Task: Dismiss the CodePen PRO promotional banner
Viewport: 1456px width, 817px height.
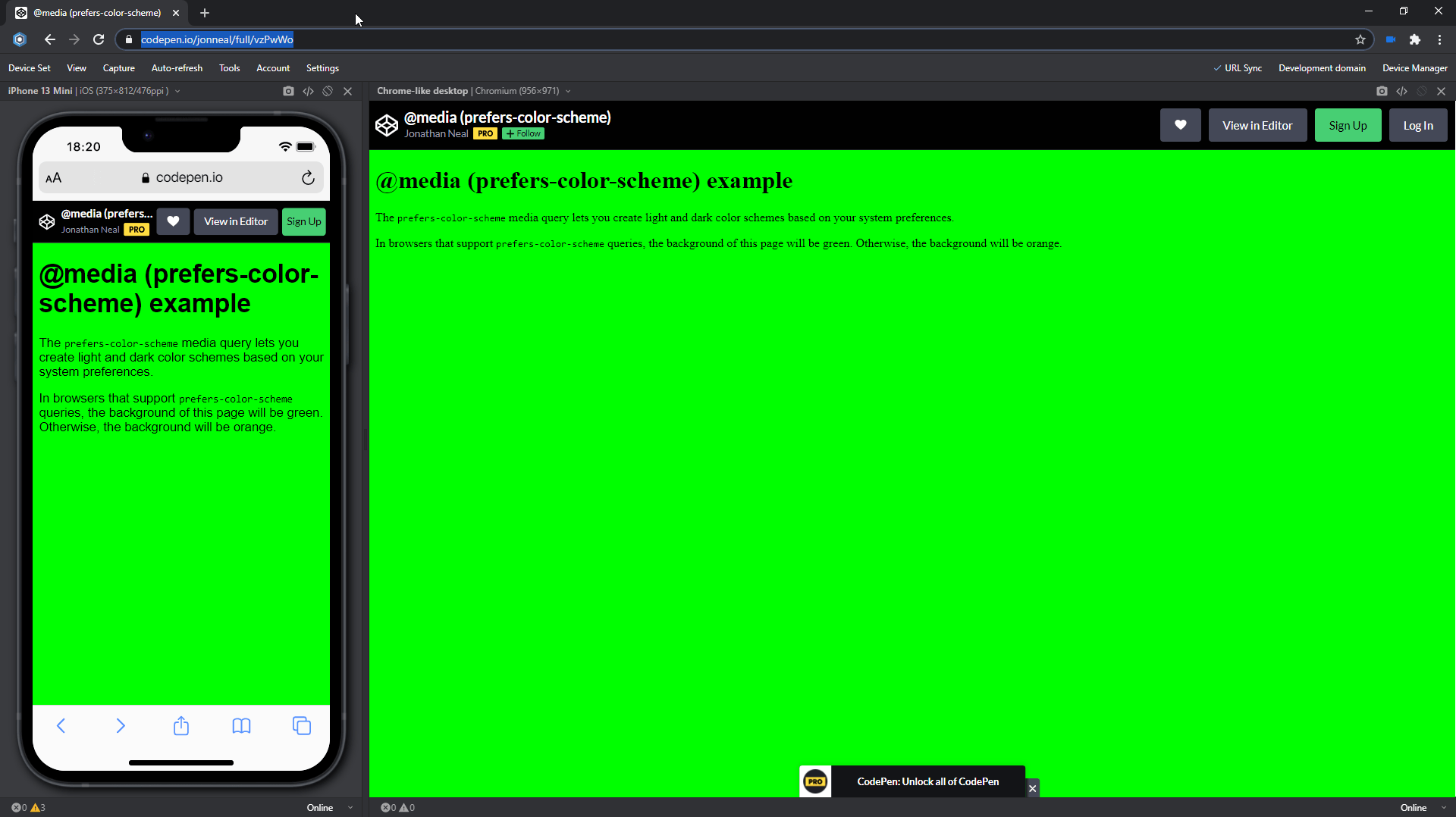Action: pos(1032,788)
